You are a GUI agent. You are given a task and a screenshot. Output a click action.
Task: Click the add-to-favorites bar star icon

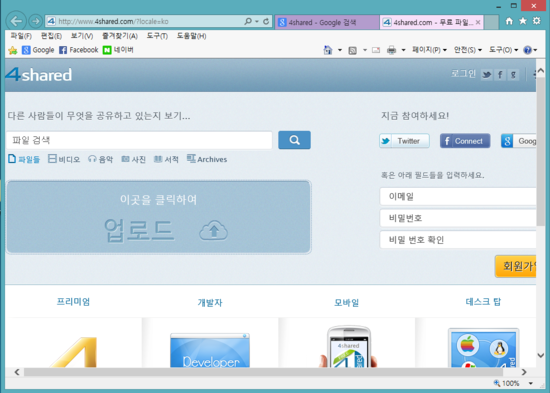point(13,51)
